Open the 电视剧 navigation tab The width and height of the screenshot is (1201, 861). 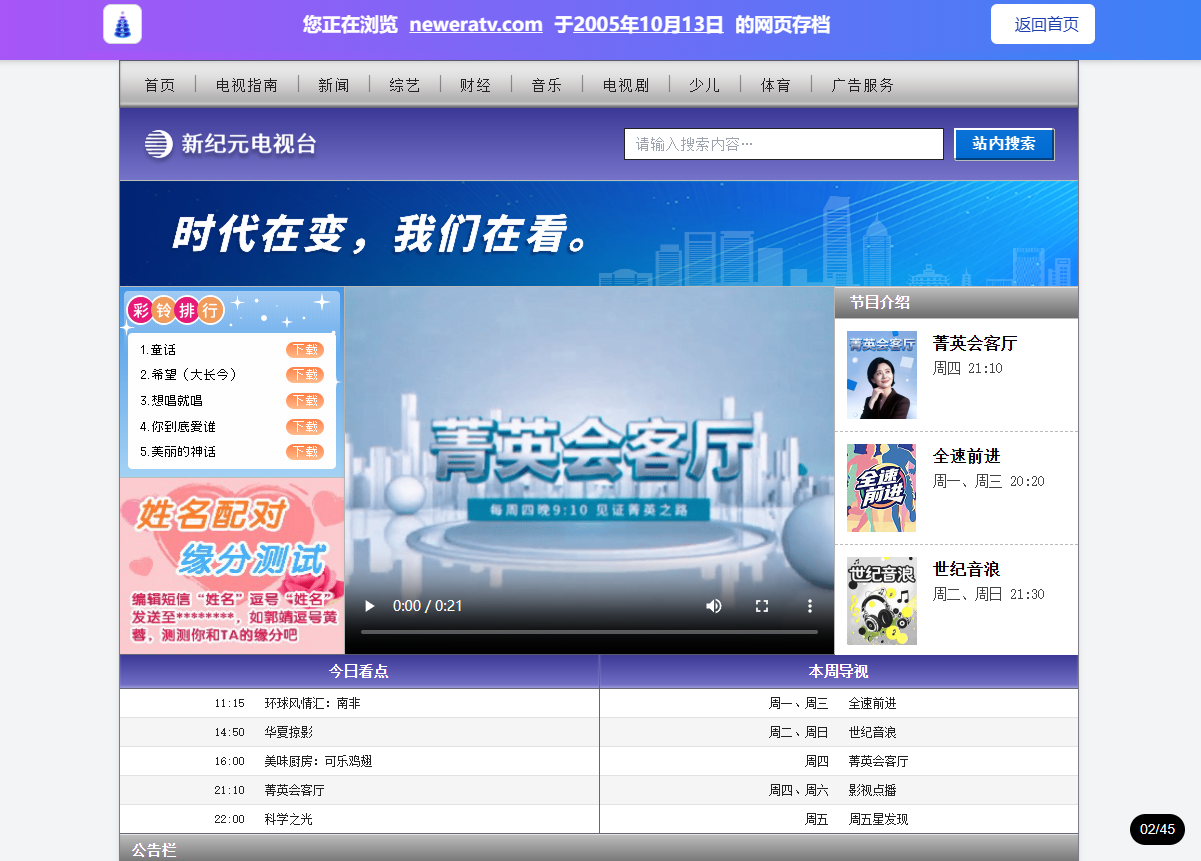(625, 85)
